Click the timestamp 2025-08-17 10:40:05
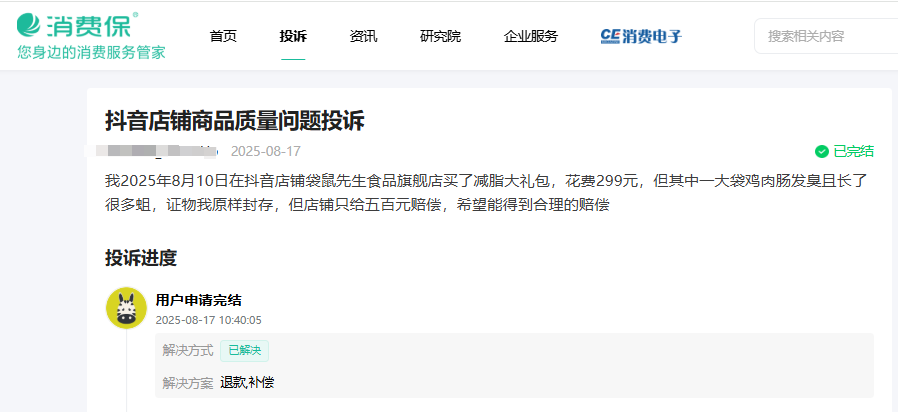The height and width of the screenshot is (412, 898). [208, 320]
